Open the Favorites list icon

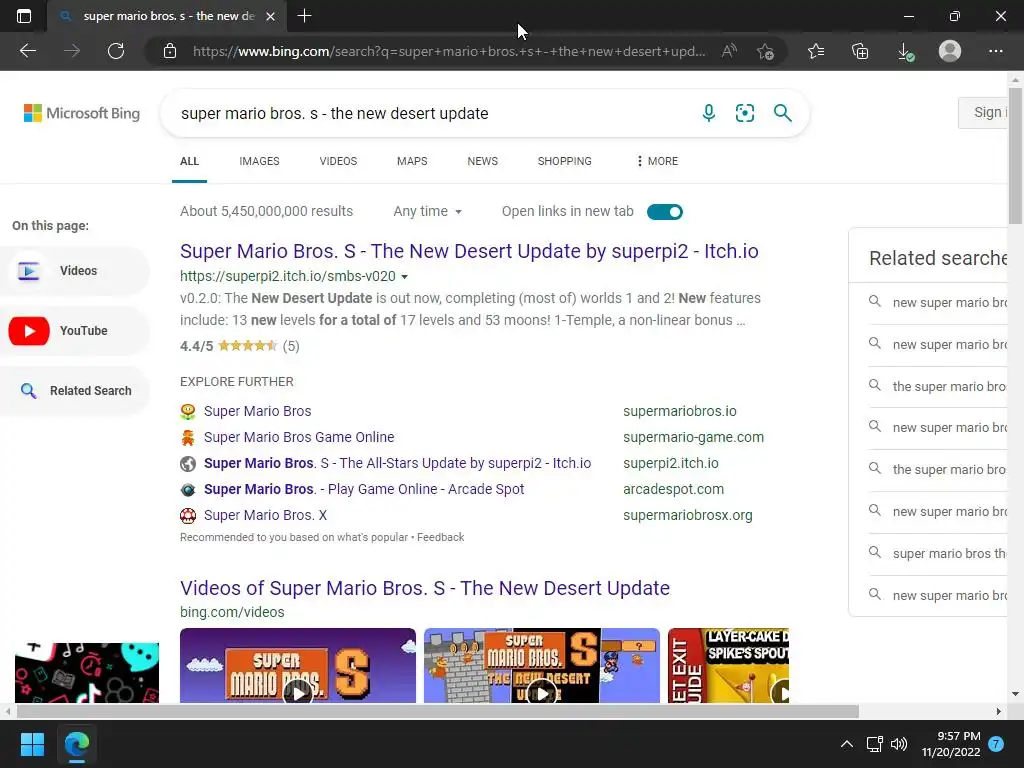pyautogui.click(x=816, y=51)
